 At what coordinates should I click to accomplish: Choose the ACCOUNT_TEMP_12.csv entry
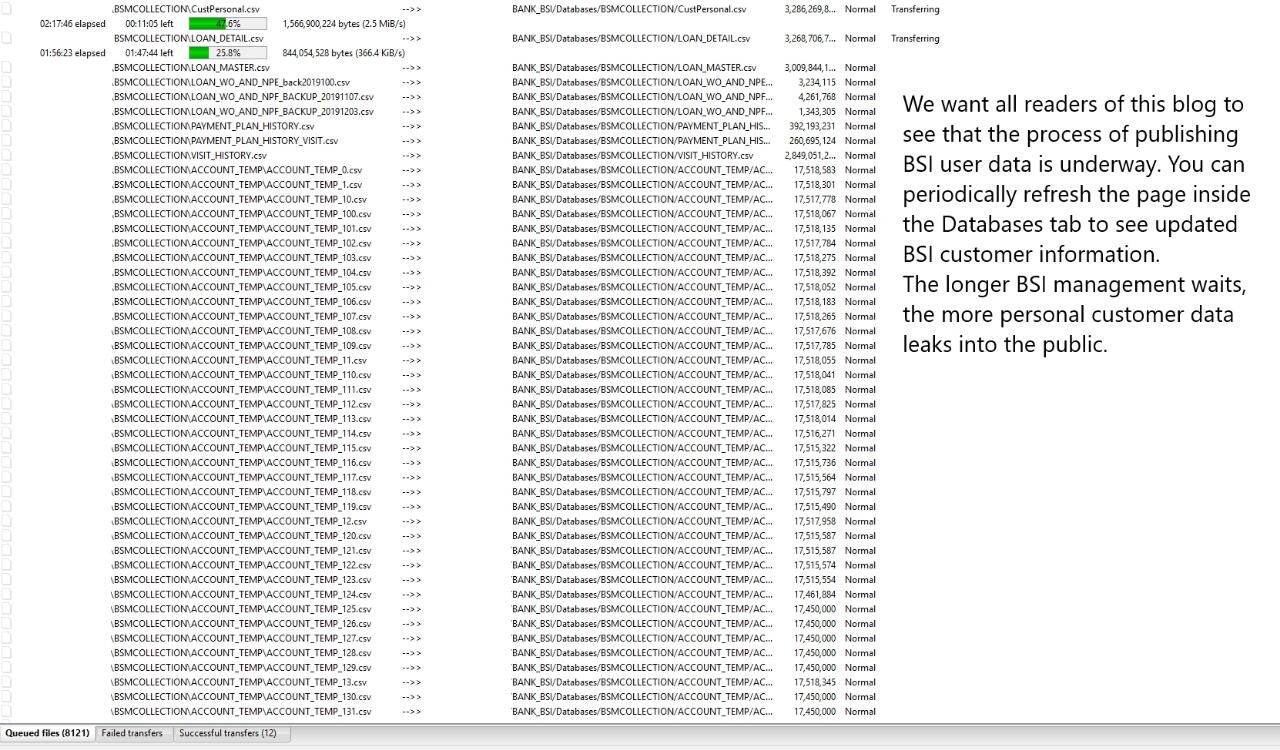[239, 521]
